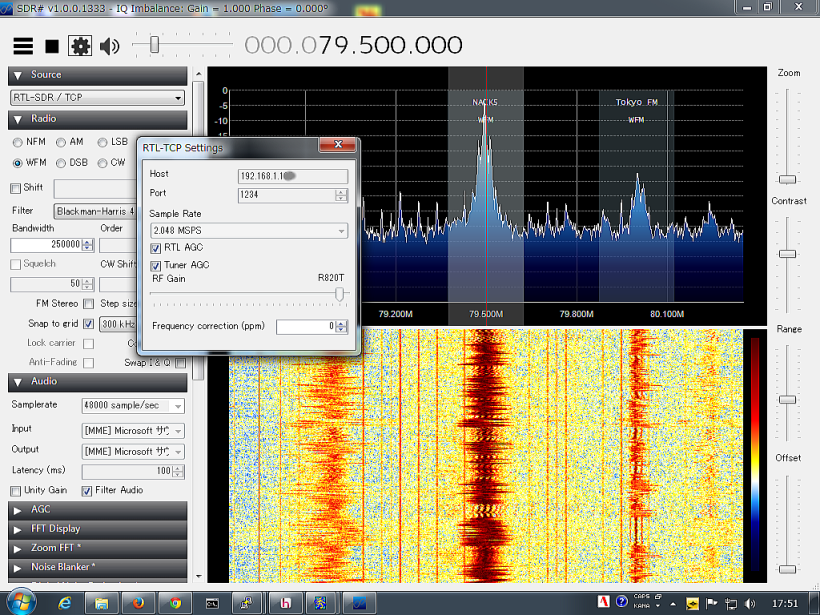Adjust the Range slider
Viewport: 820px width, 615px height.
[788, 400]
